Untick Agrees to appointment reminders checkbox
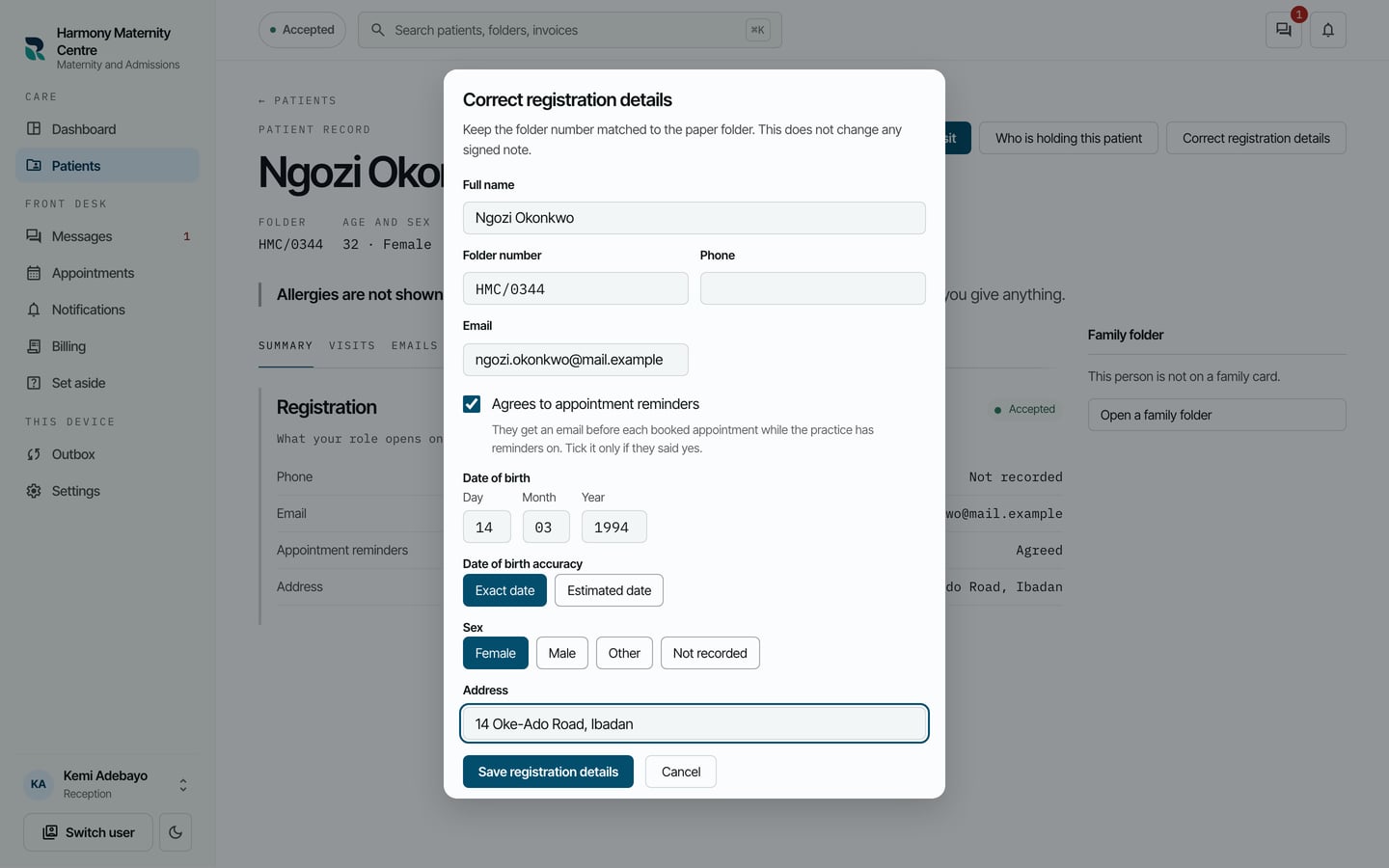 [x=472, y=404]
